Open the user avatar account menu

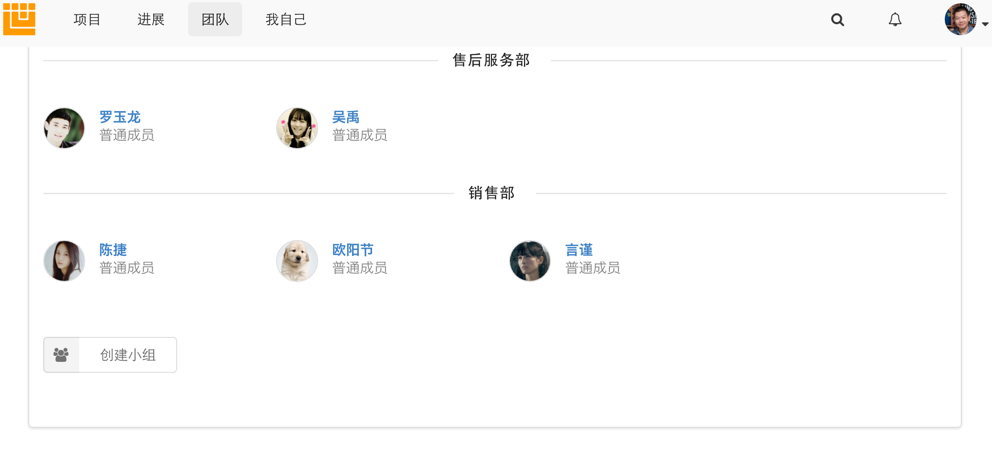pos(964,20)
